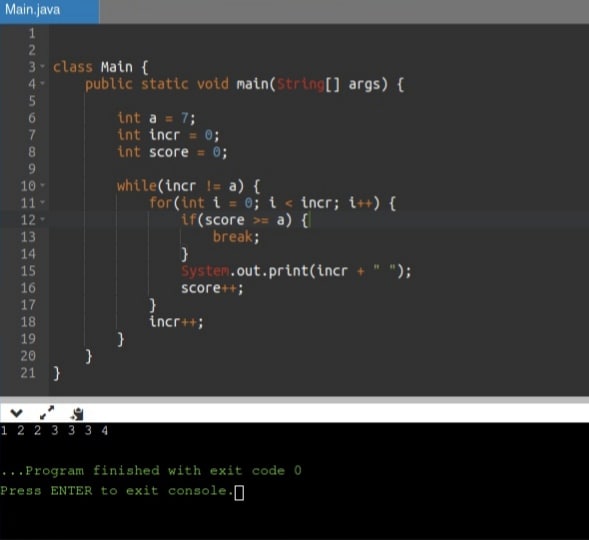589x540 pixels.
Task: Place cursor on 'int a = 7;' line
Action: pos(156,118)
